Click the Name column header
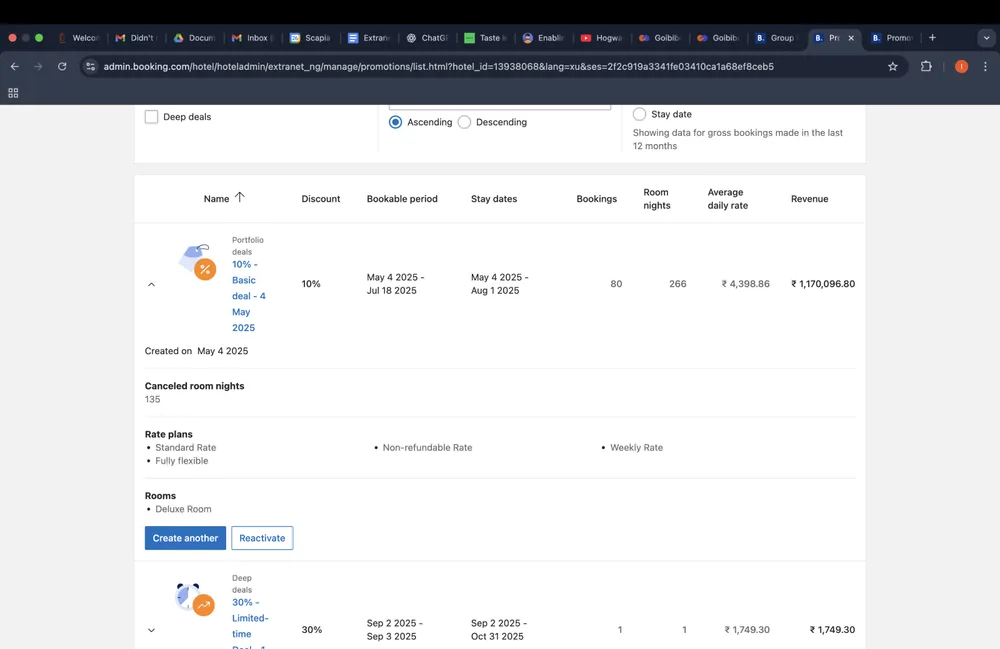The height and width of the screenshot is (649, 1000). [x=216, y=199]
